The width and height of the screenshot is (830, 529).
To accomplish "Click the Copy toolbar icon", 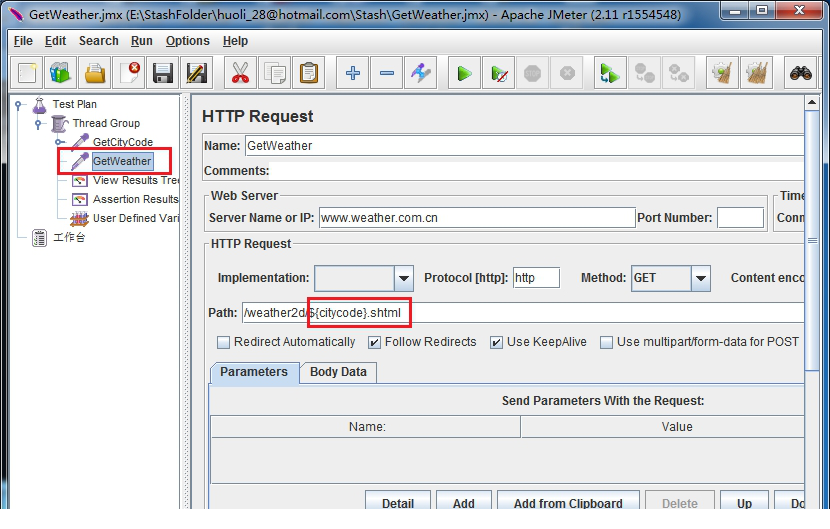I will pos(274,73).
